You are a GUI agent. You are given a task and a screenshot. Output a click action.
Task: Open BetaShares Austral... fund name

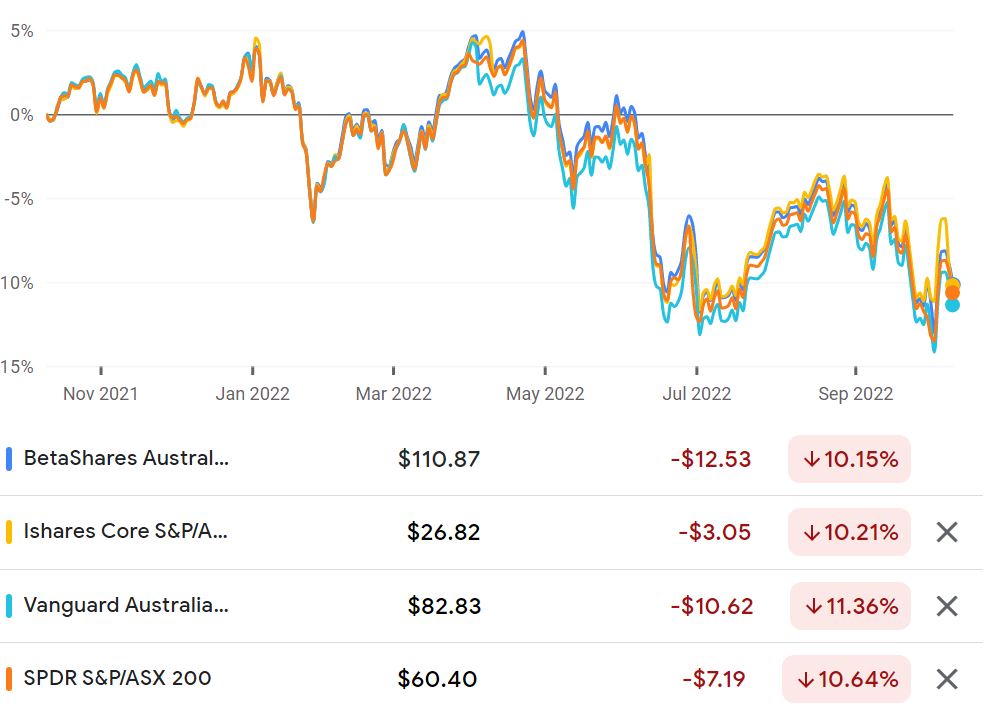(x=127, y=458)
